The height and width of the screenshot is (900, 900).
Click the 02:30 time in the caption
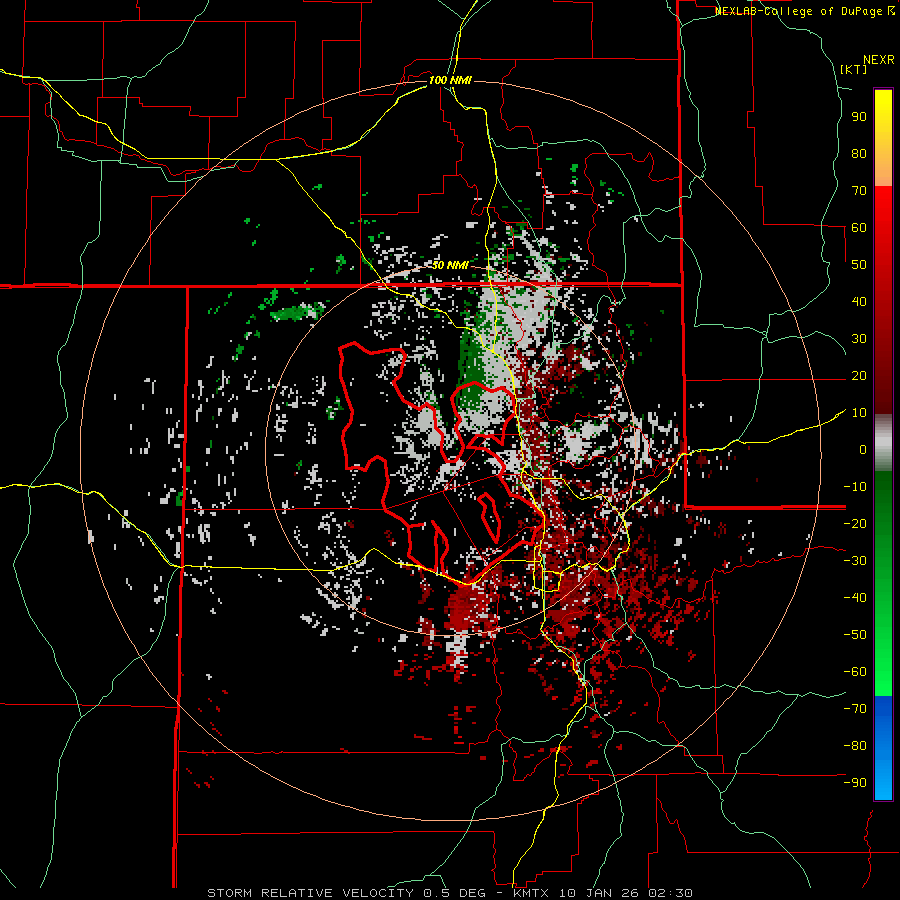point(670,893)
